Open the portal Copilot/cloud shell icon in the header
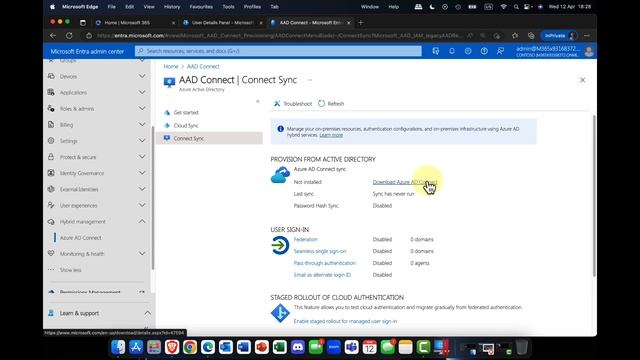This screenshot has width=640, height=360. 436,51
